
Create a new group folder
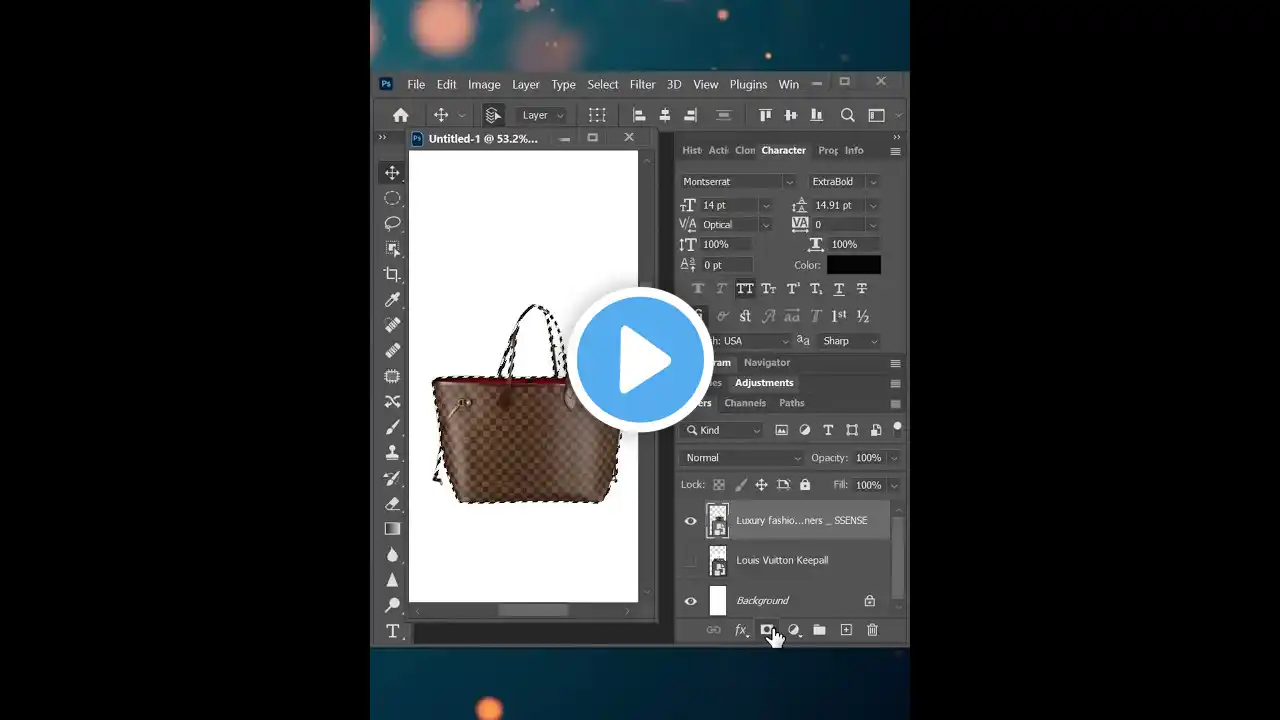819,630
